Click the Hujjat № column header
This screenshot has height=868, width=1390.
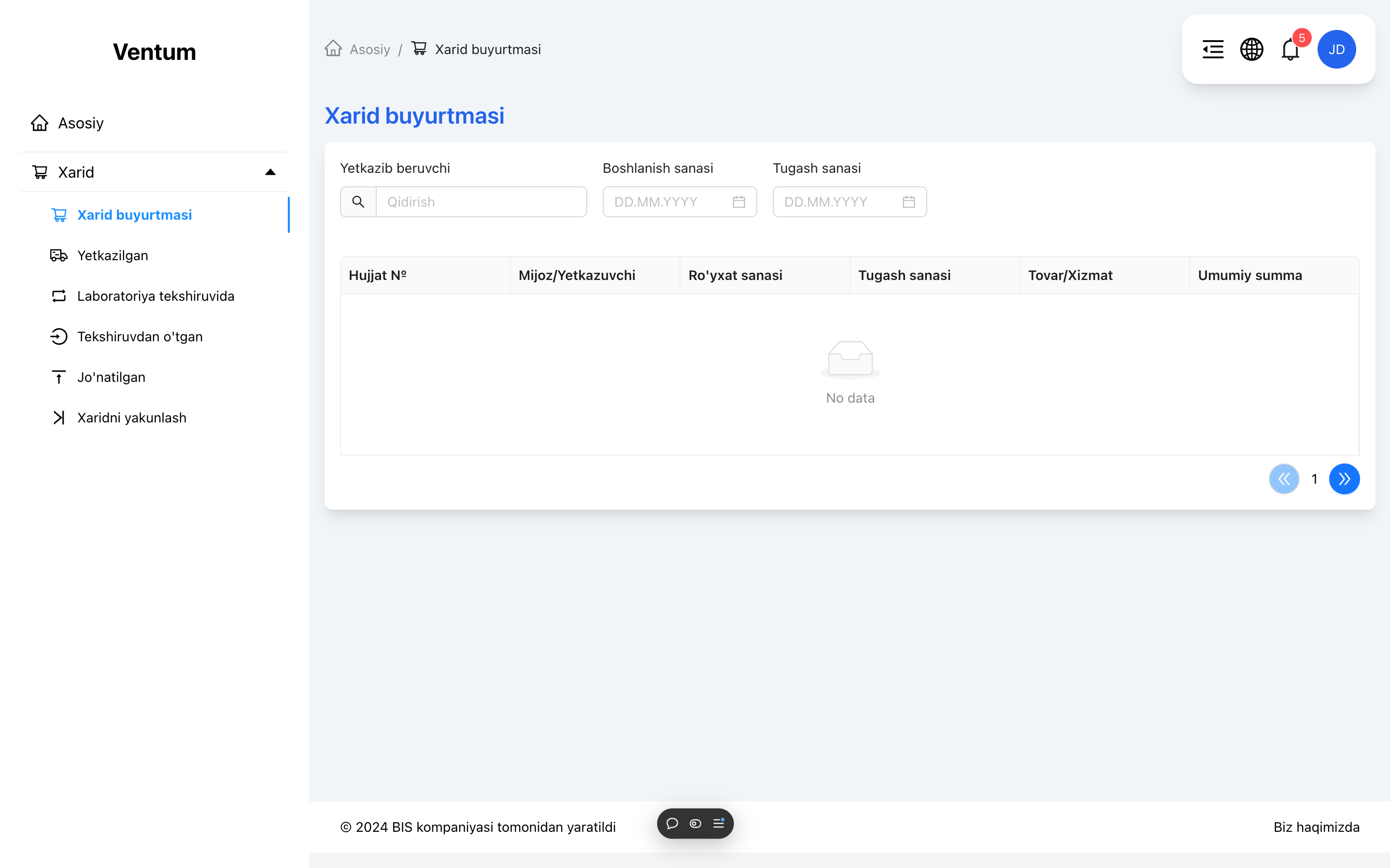pos(425,275)
